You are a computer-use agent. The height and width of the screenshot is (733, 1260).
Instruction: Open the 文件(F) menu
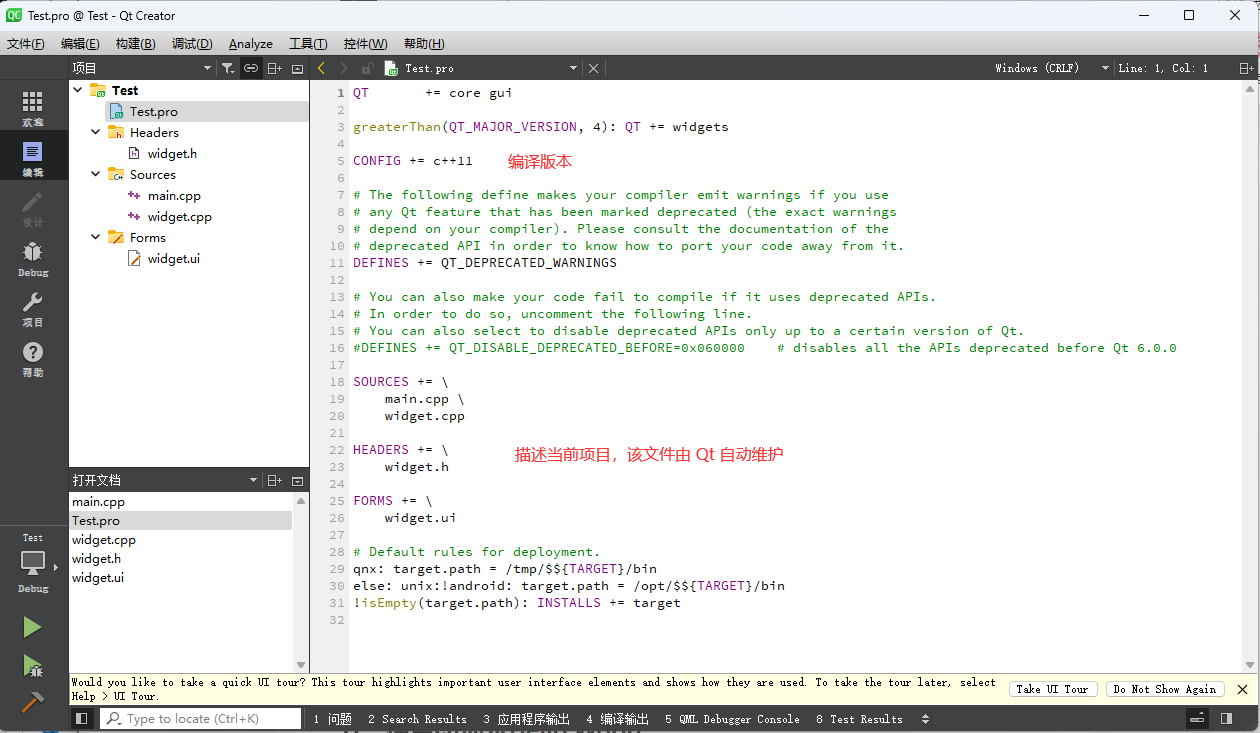click(26, 44)
